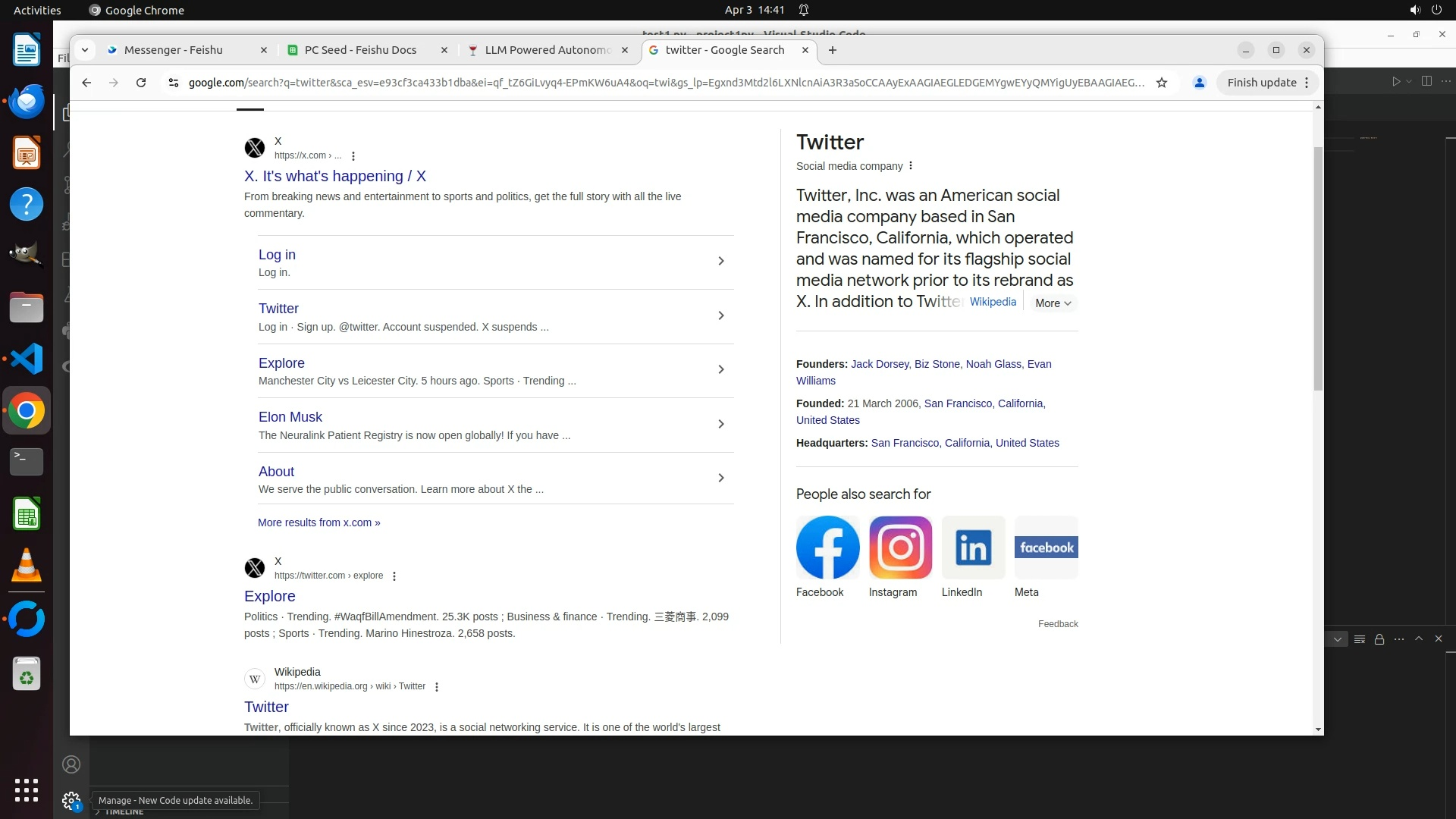
Task: Open the three-dot menu beside the Wikipedia result
Action: tap(437, 687)
